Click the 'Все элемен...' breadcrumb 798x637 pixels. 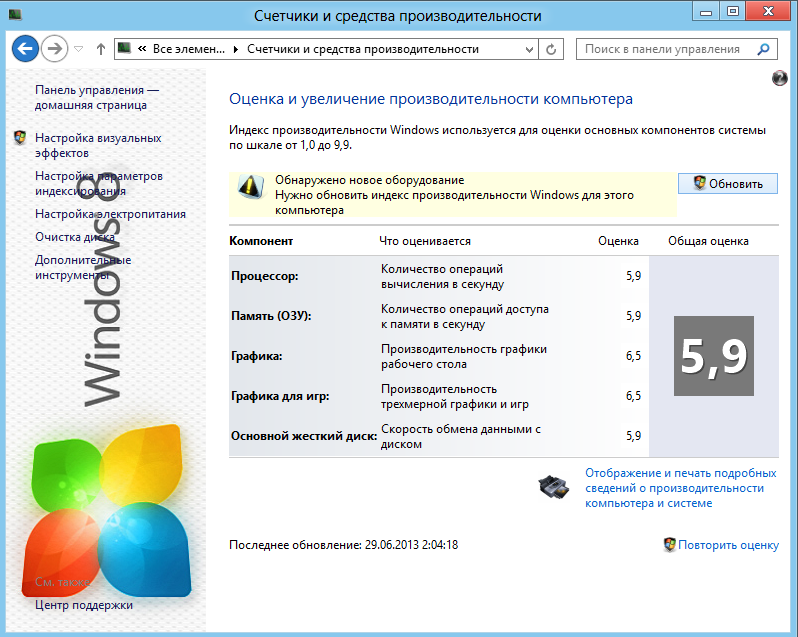point(188,49)
